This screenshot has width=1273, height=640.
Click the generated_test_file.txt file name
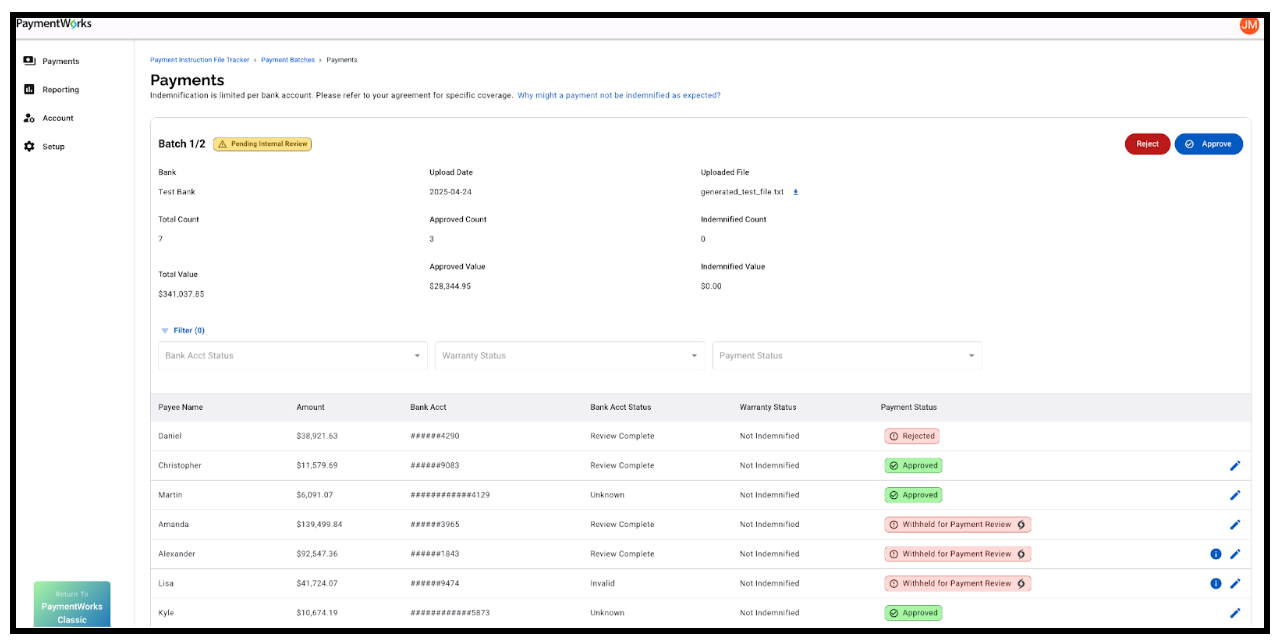742,192
